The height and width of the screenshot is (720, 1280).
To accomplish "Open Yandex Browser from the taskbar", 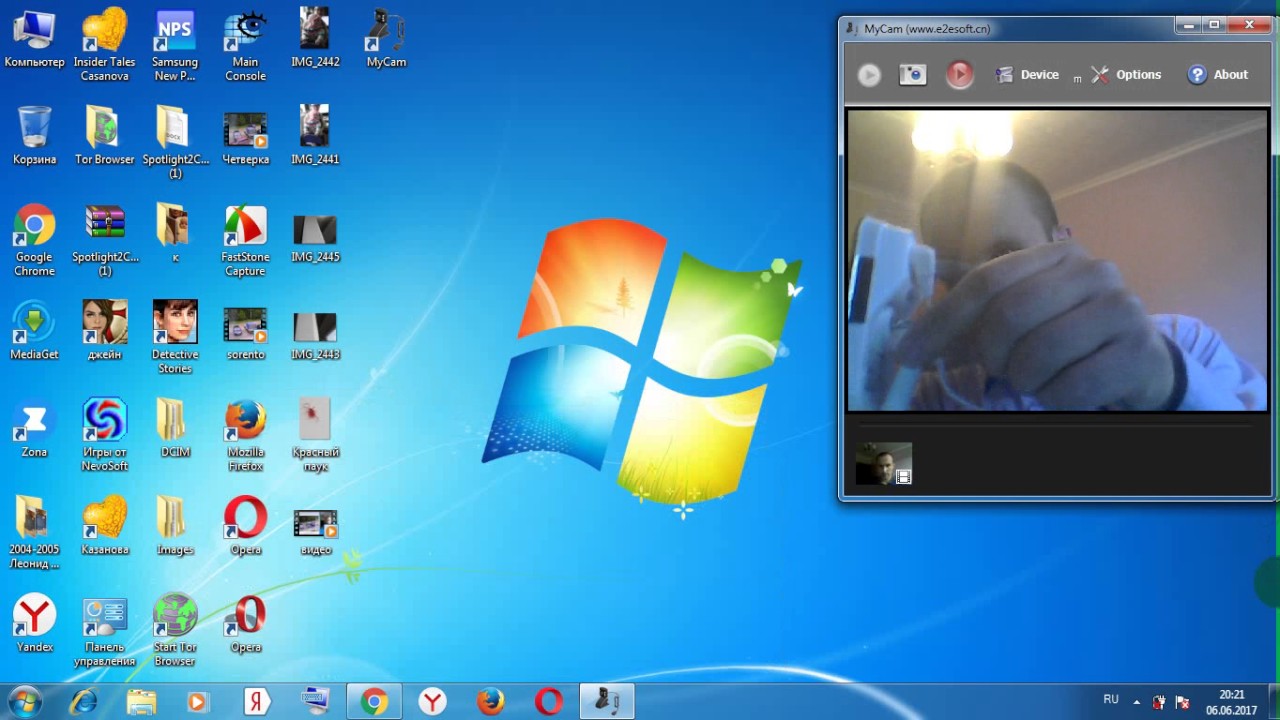I will [432, 702].
